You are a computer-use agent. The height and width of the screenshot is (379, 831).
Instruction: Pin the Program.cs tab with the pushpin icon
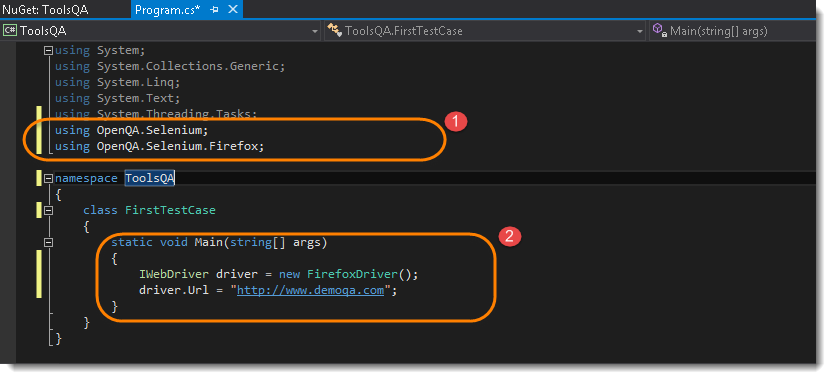pyautogui.click(x=215, y=10)
